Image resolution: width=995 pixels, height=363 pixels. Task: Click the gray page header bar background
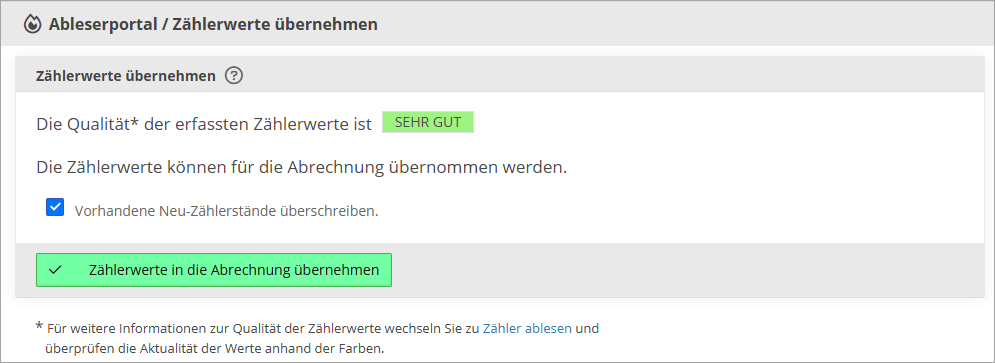point(685,24)
